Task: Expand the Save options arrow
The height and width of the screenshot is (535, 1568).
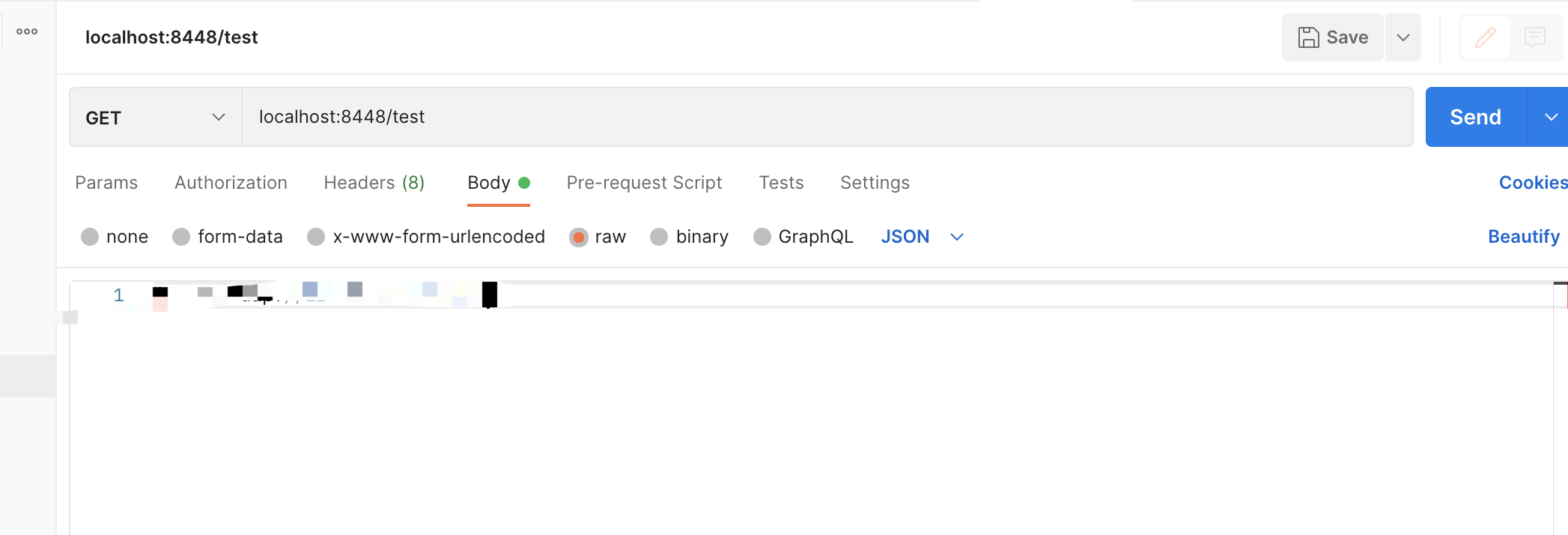Action: tap(1403, 37)
